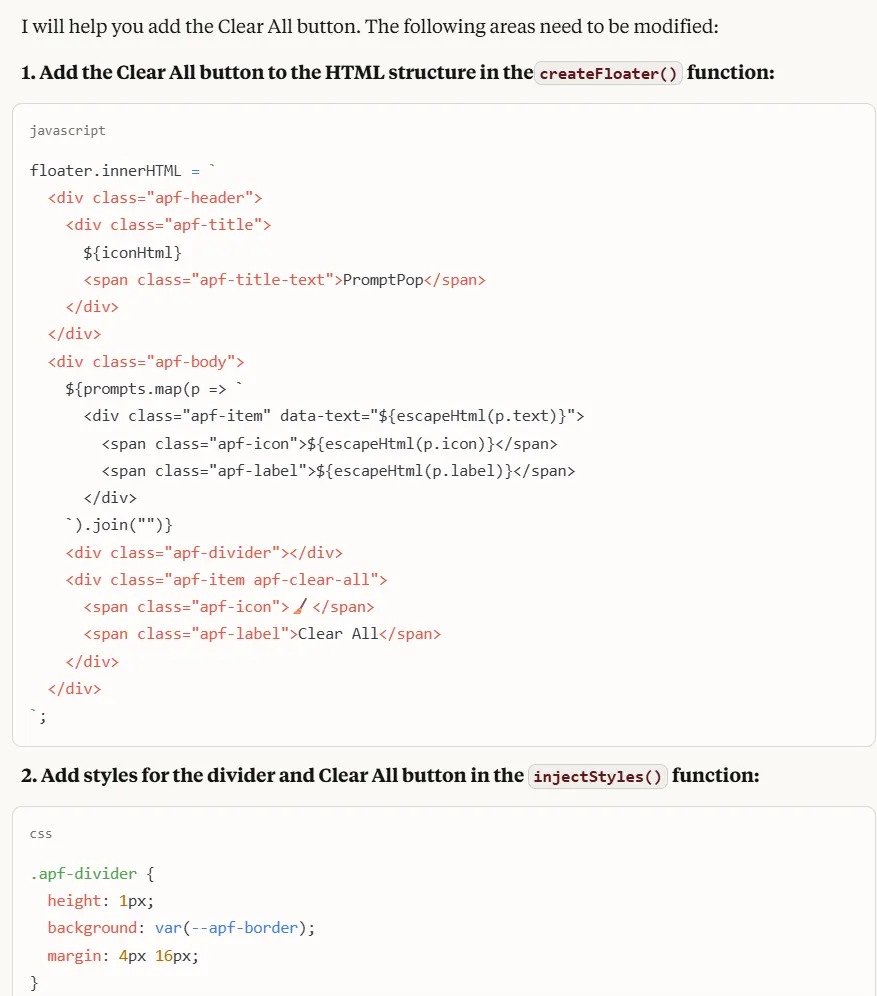Click the apf-clear-all div opening tag
The height and width of the screenshot is (996, 877).
(226, 579)
